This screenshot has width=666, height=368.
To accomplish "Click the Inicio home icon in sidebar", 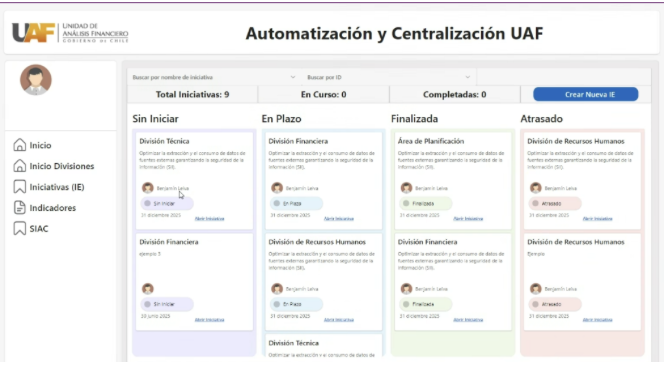I will pos(20,145).
